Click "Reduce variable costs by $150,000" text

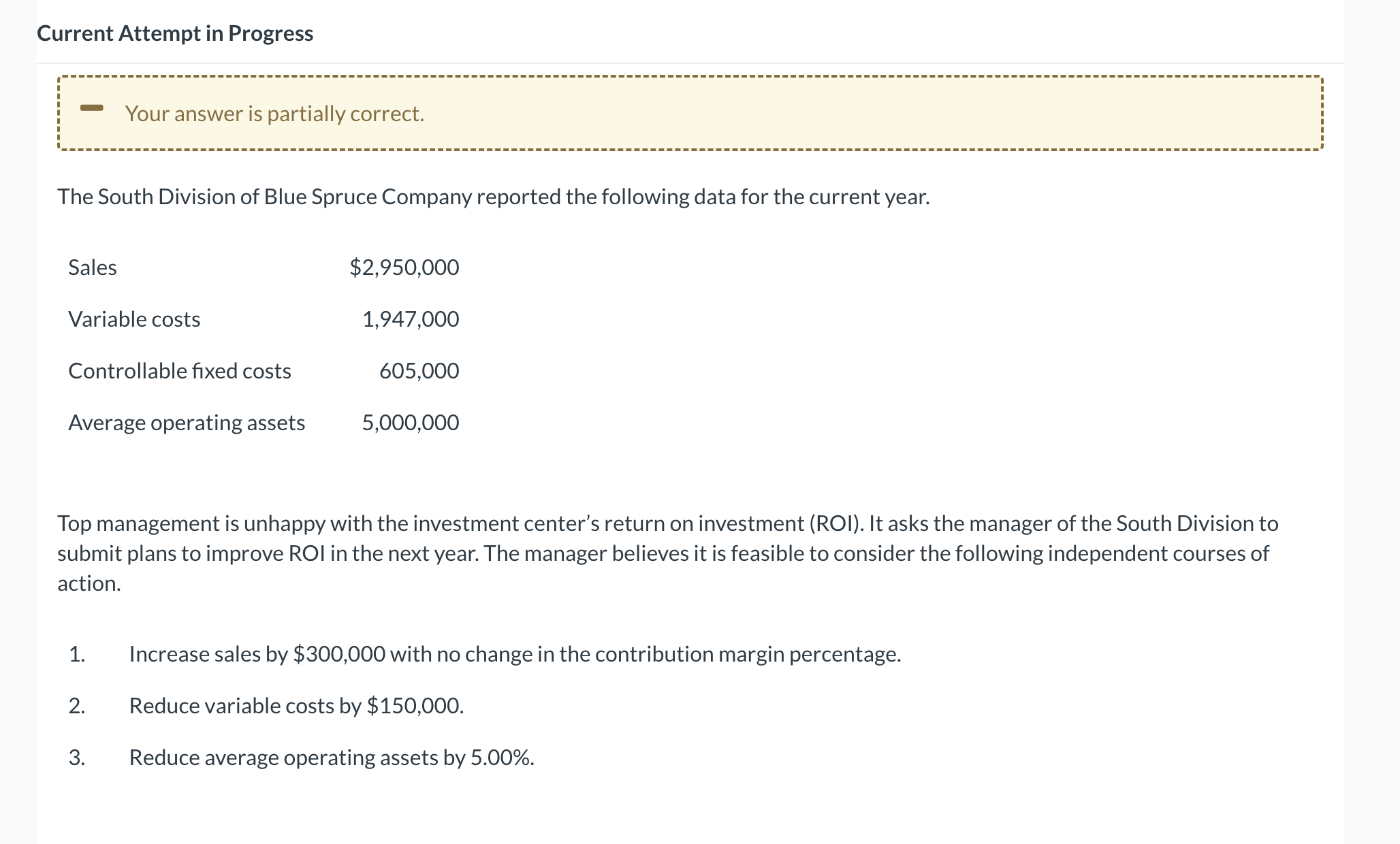click(296, 706)
